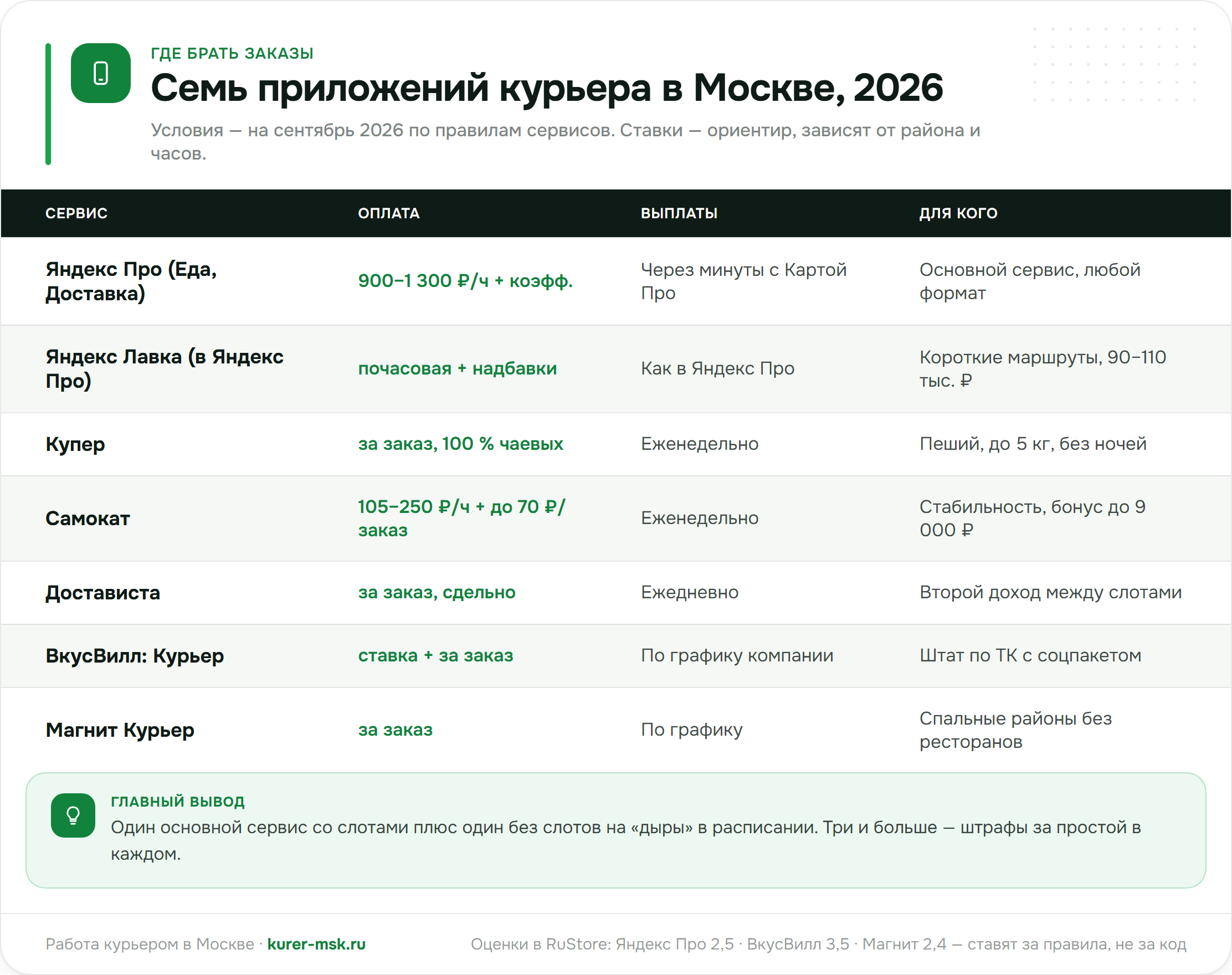Open the kurer-msk.ru link in footer
The height and width of the screenshot is (975, 1232).
tap(316, 944)
